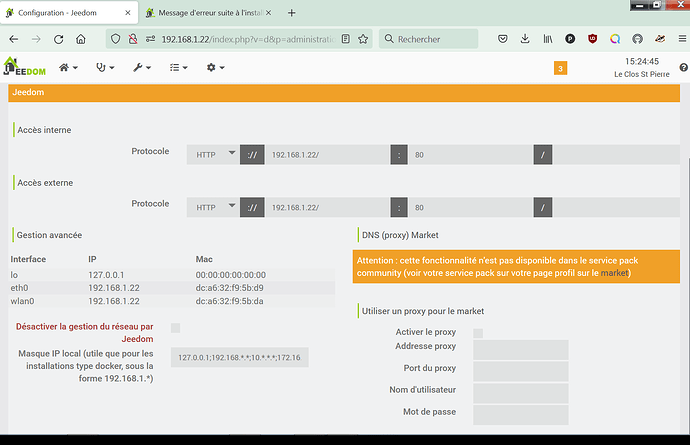The width and height of the screenshot is (690, 445).
Task: Click the Jeedom orange section header
Action: click(x=344, y=93)
